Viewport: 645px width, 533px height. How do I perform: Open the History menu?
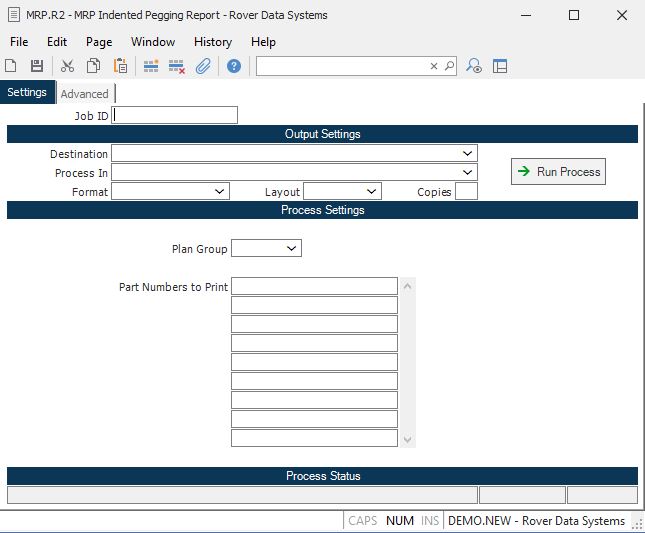212,42
